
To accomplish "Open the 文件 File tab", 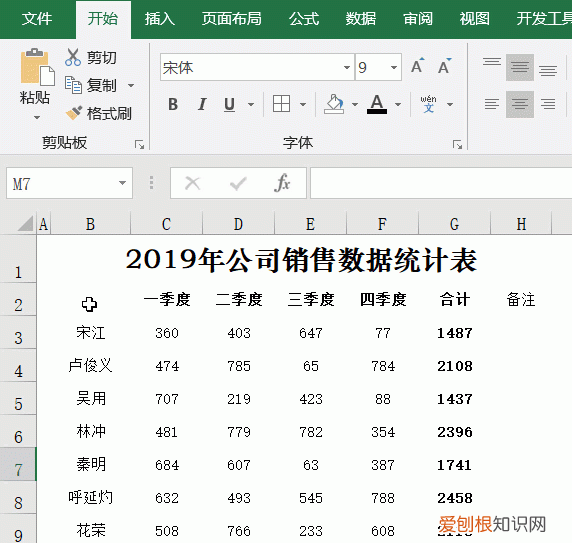I will click(37, 19).
